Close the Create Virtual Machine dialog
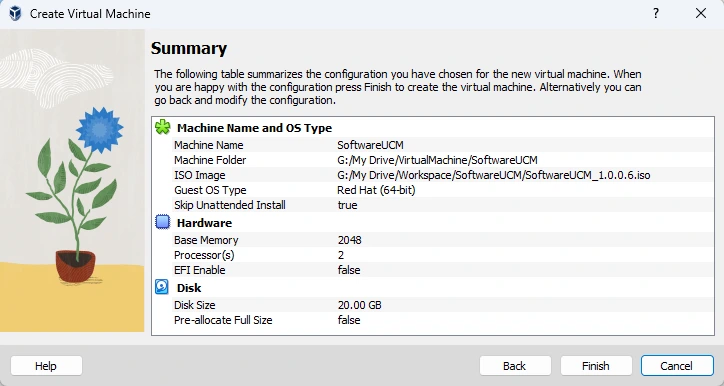The width and height of the screenshot is (724, 386). coord(700,13)
